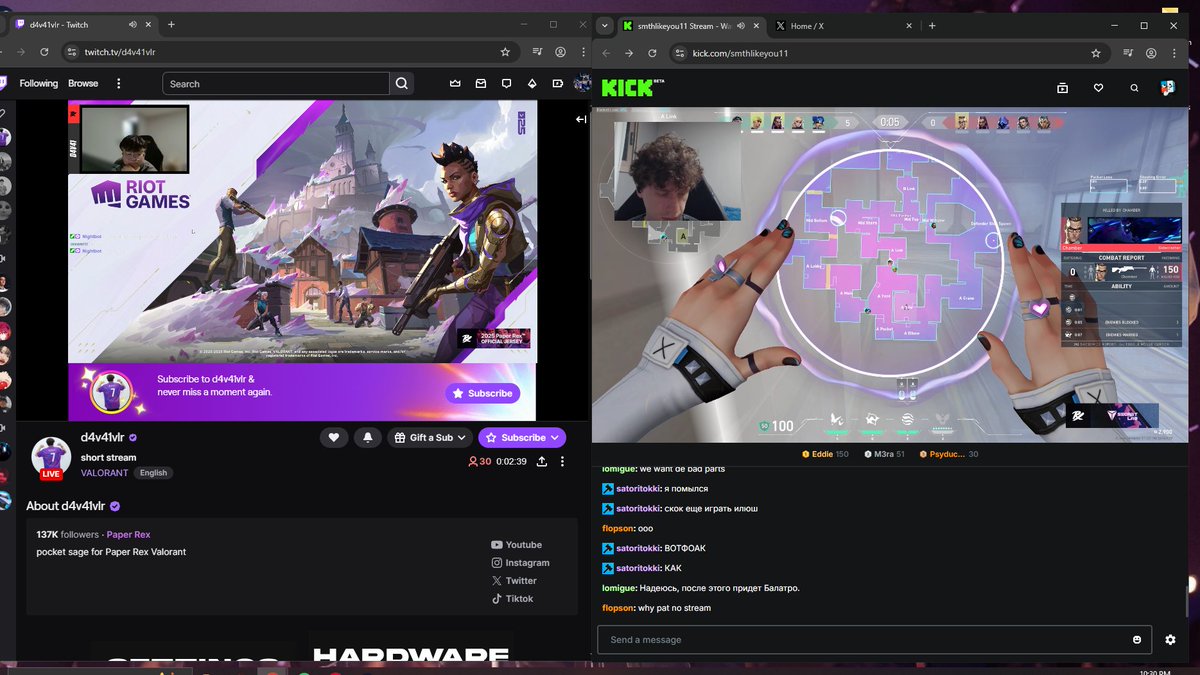Image resolution: width=1200 pixels, height=675 pixels.
Task: Select the Following tab on Twitch
Action: [39, 84]
